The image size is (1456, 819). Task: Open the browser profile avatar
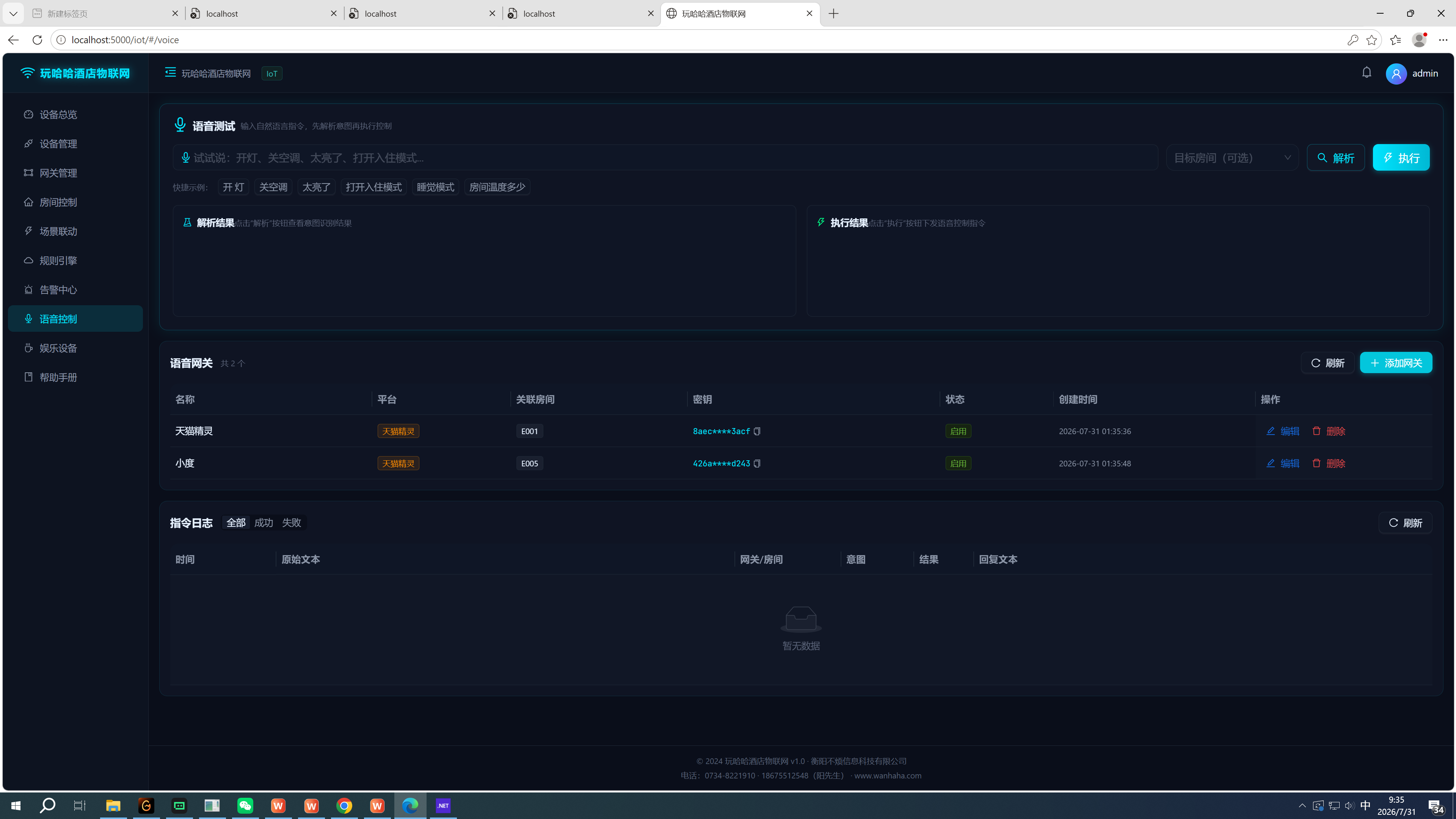tap(1419, 40)
